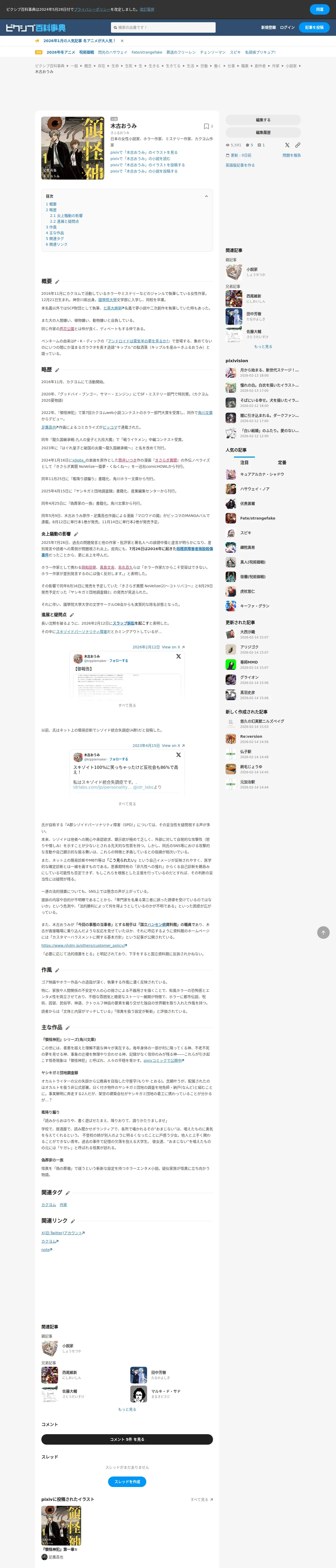
Task: Open 小説家 parent article thumbnail in sidebar
Action: [x=234, y=272]
